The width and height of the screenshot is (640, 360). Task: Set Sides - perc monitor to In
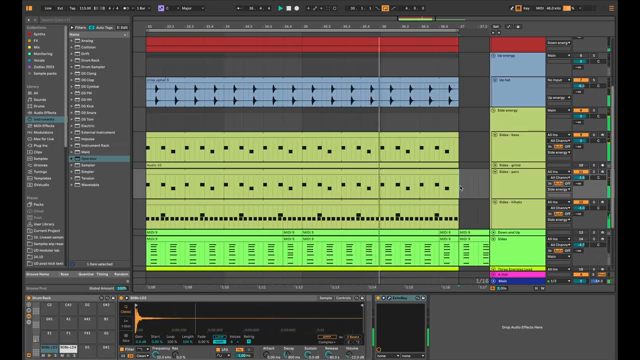pos(550,183)
